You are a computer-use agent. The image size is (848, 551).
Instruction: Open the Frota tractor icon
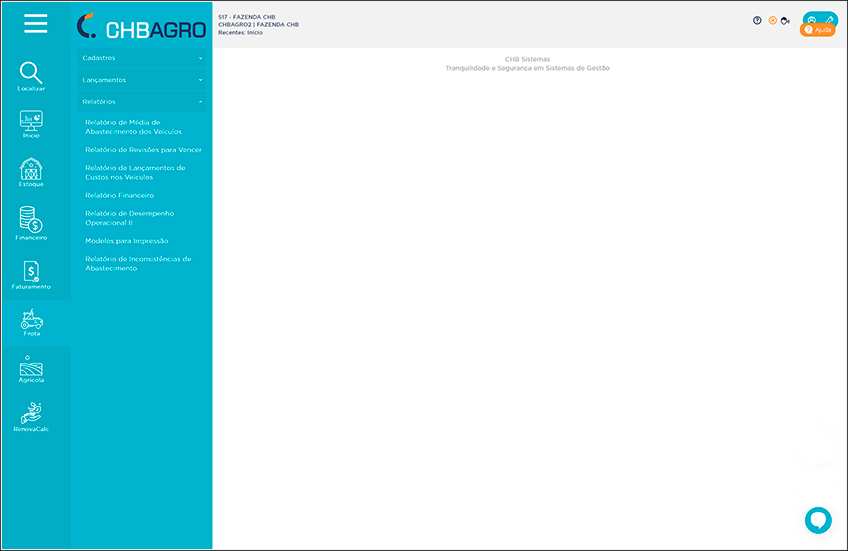[32, 321]
